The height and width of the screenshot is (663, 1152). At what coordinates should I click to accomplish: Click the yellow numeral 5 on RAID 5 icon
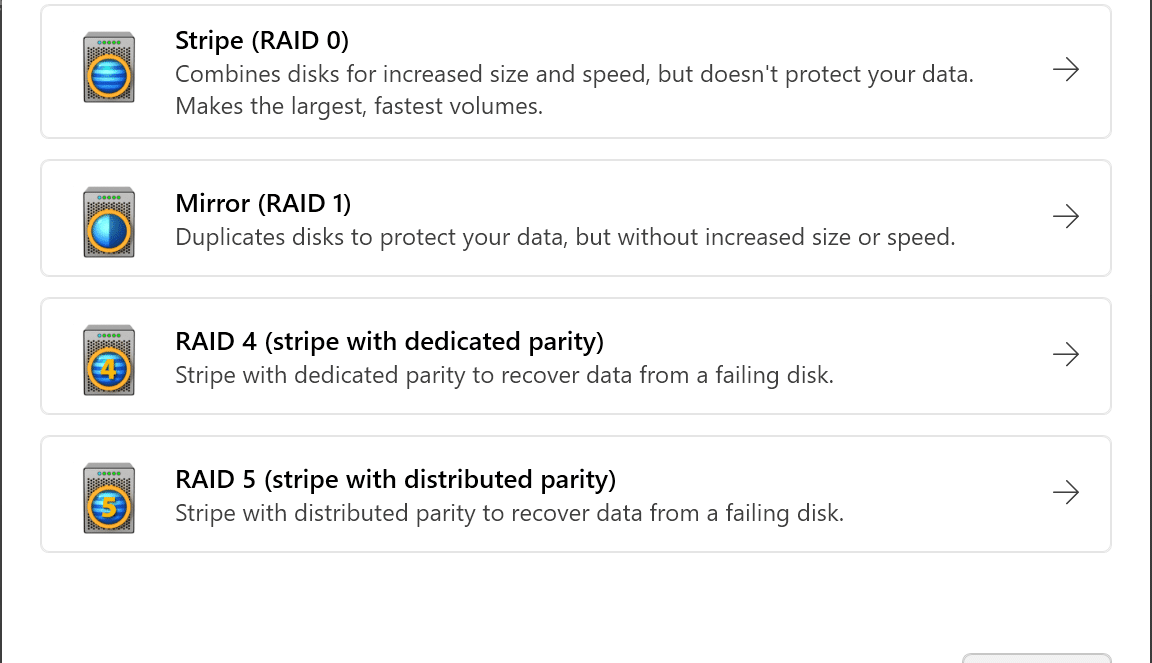pos(109,506)
